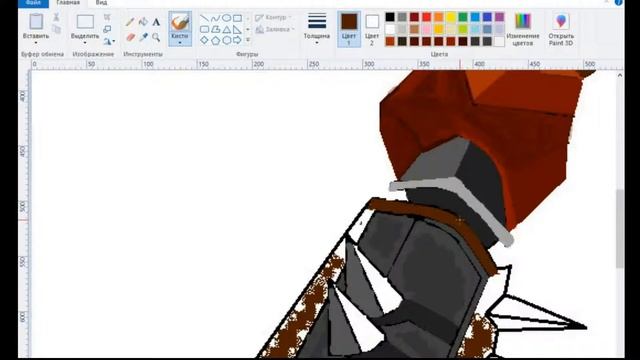Pick the first custom orange-brown swatch
Screen dimensions: 640x360
[390, 41]
